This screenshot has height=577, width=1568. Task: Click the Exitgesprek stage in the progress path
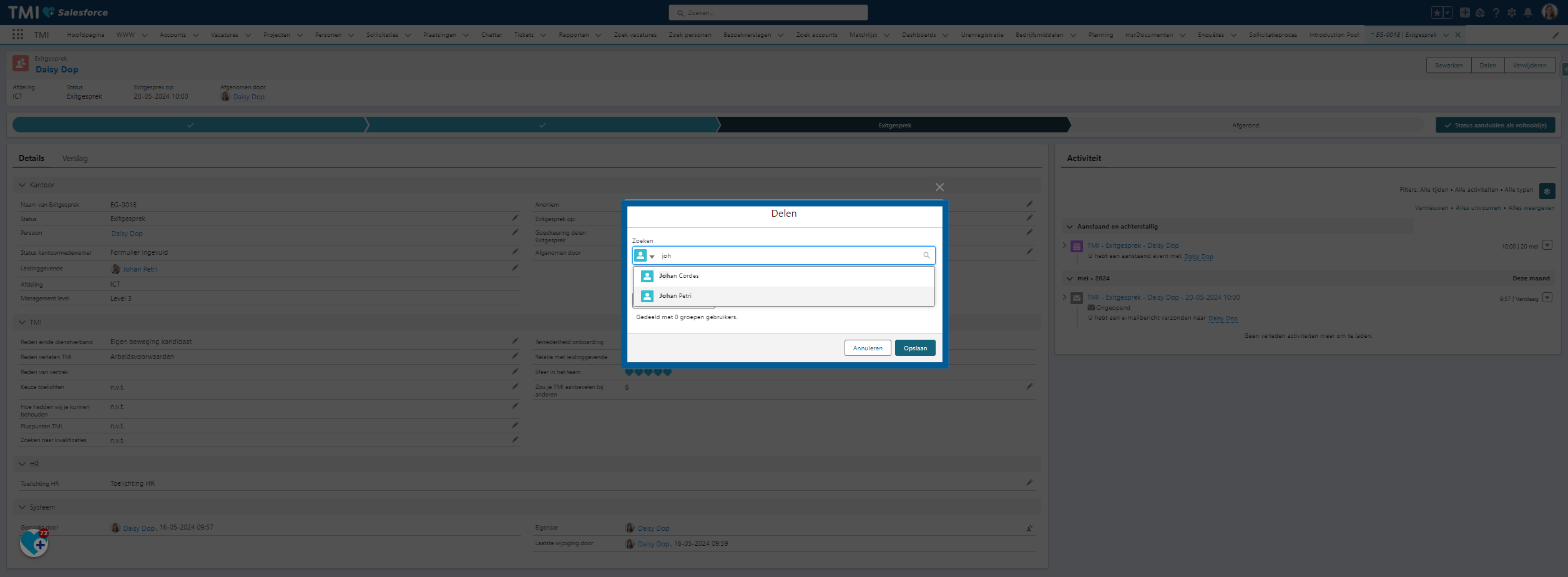coord(894,126)
